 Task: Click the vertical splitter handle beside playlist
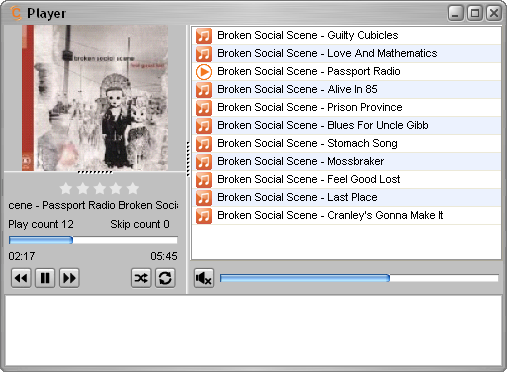[x=188, y=159]
